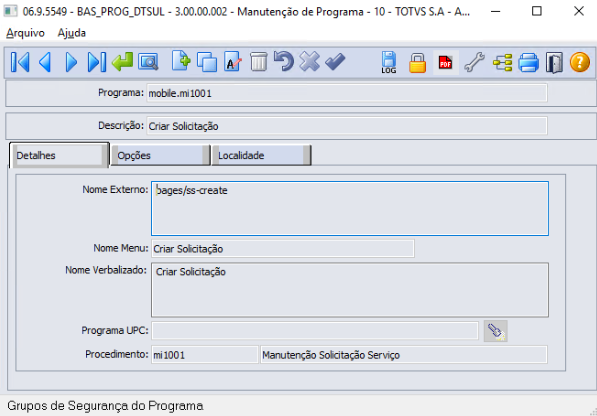Click the application icon in title bar
The height and width of the screenshot is (416, 597).
click(x=10, y=11)
